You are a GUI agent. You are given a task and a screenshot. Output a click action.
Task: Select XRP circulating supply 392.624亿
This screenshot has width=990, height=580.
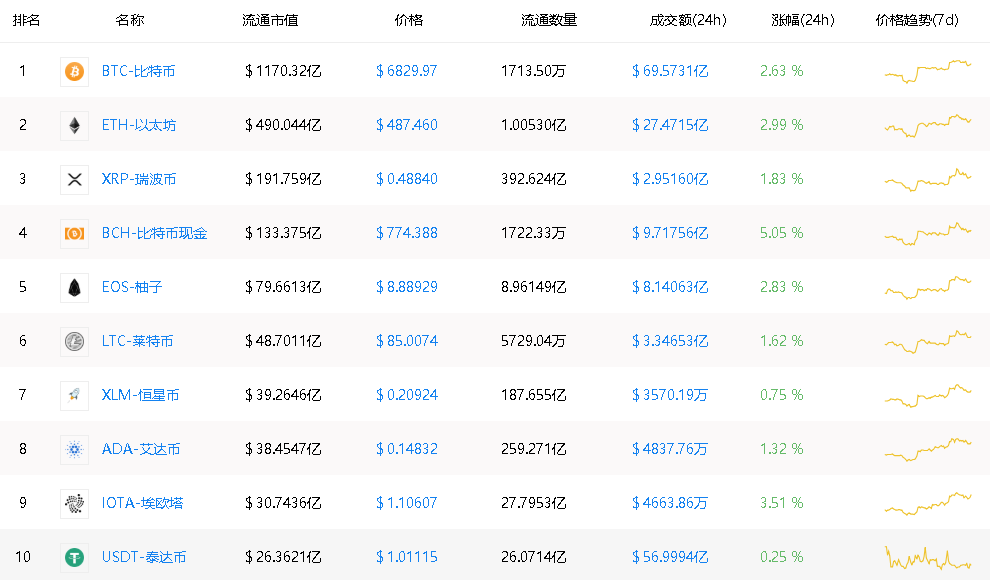click(x=534, y=179)
